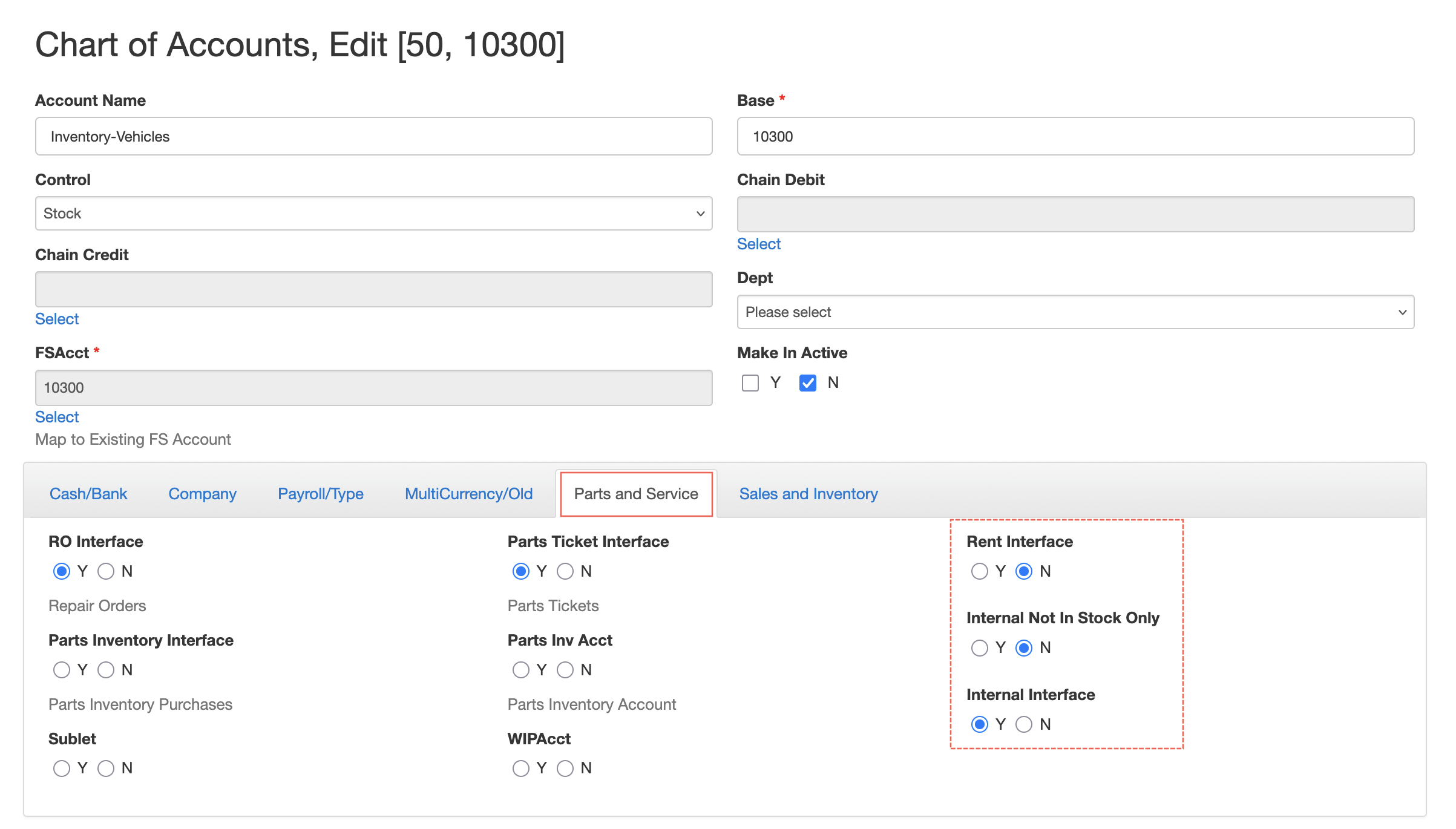1456x829 pixels.
Task: Set Parts Inv Acct to N
Action: [x=565, y=670]
